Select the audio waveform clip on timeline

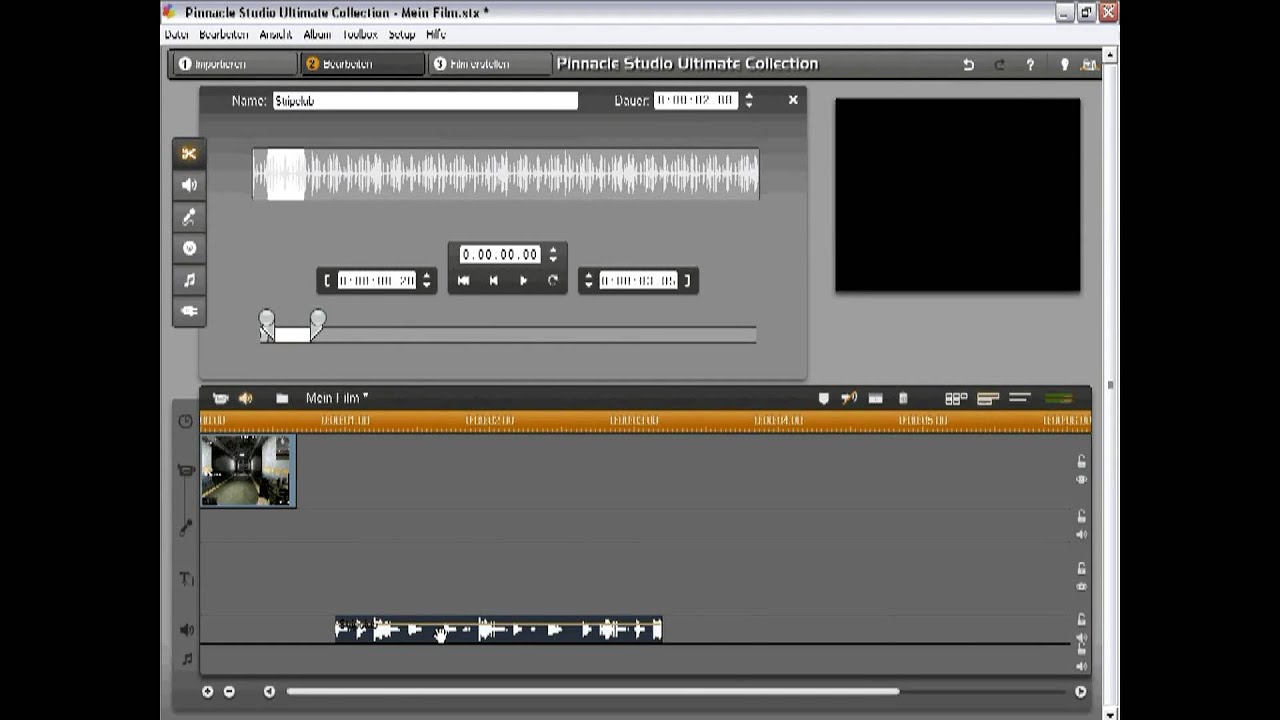coord(498,630)
